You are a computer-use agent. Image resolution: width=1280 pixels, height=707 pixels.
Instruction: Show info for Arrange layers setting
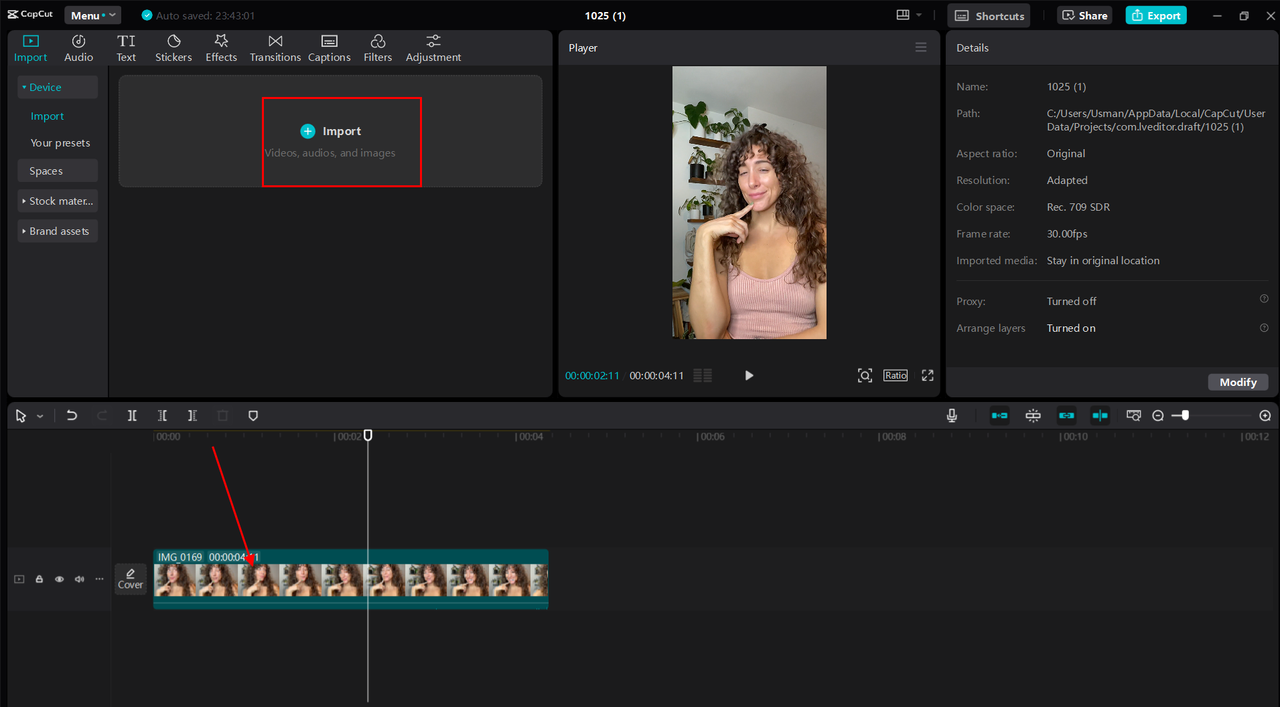[1264, 327]
